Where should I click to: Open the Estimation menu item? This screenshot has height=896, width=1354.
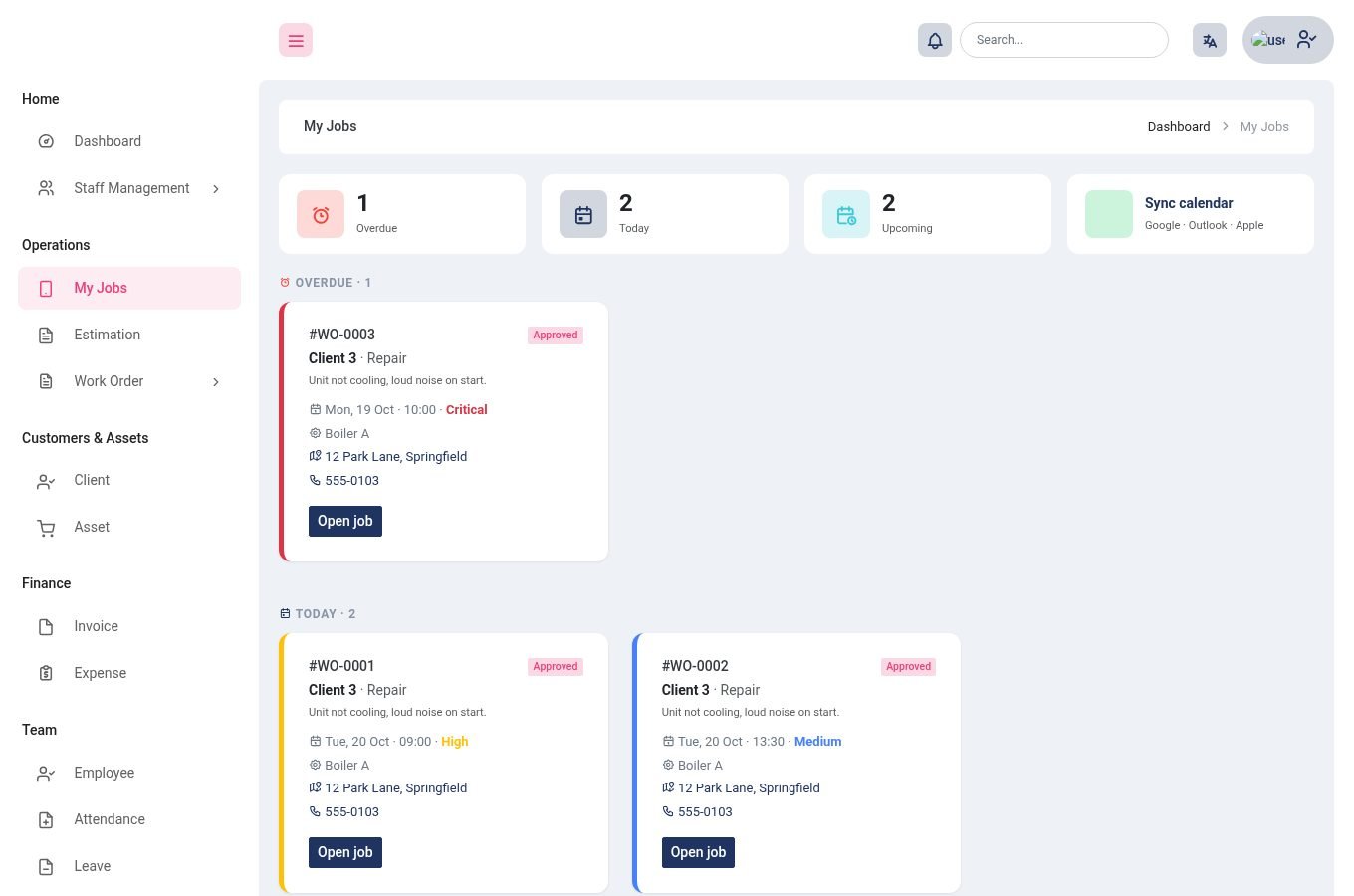point(129,335)
